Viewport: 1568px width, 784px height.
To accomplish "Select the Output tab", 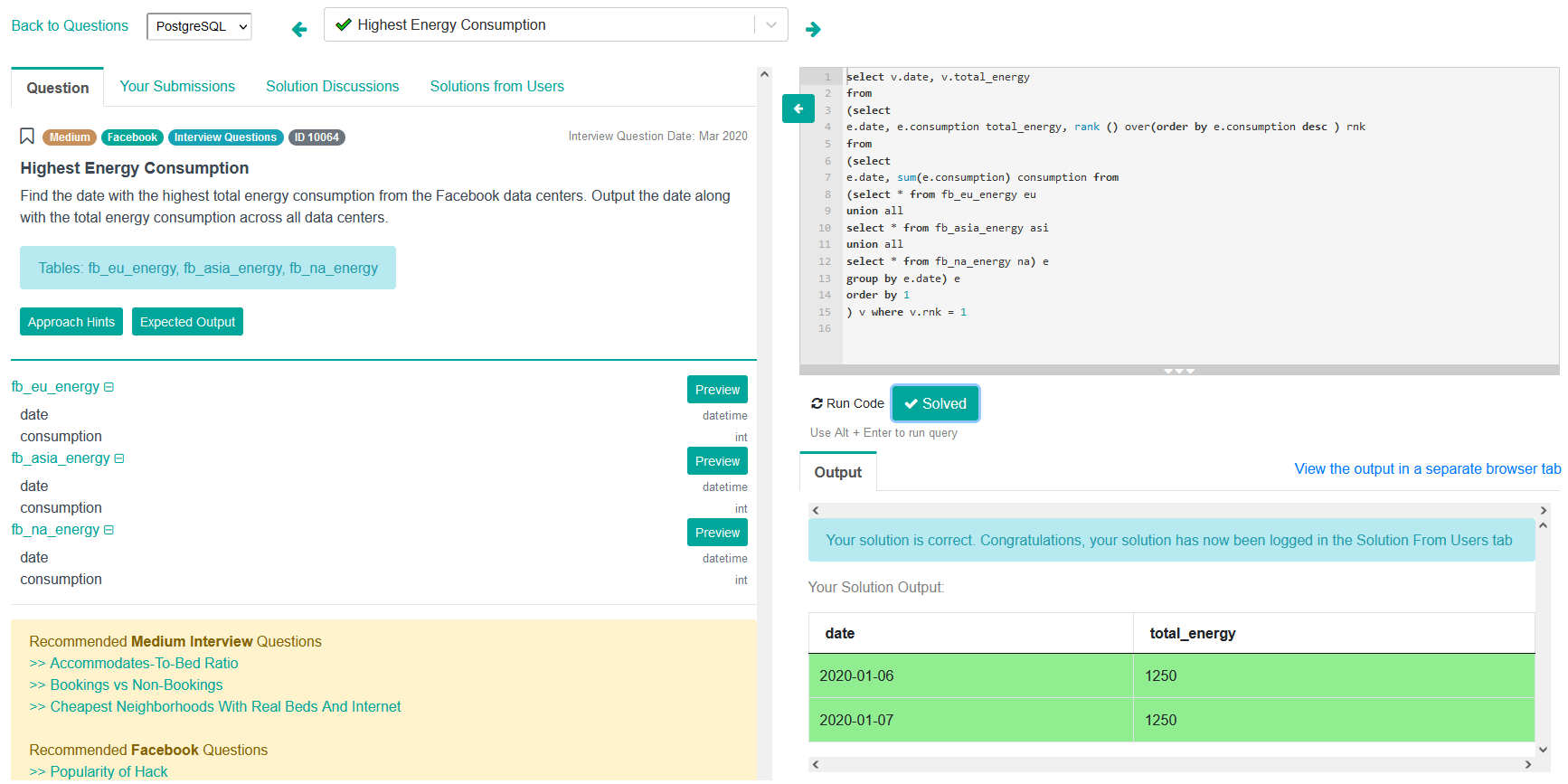I will pyautogui.click(x=838, y=472).
